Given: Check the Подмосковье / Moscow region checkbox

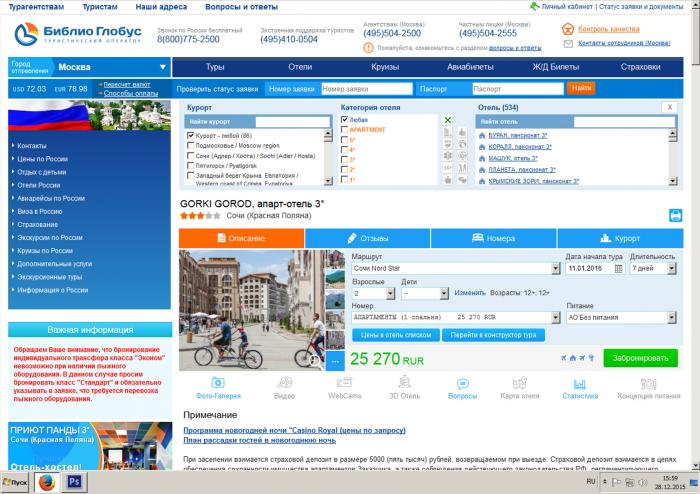Looking at the screenshot, I should click(191, 145).
